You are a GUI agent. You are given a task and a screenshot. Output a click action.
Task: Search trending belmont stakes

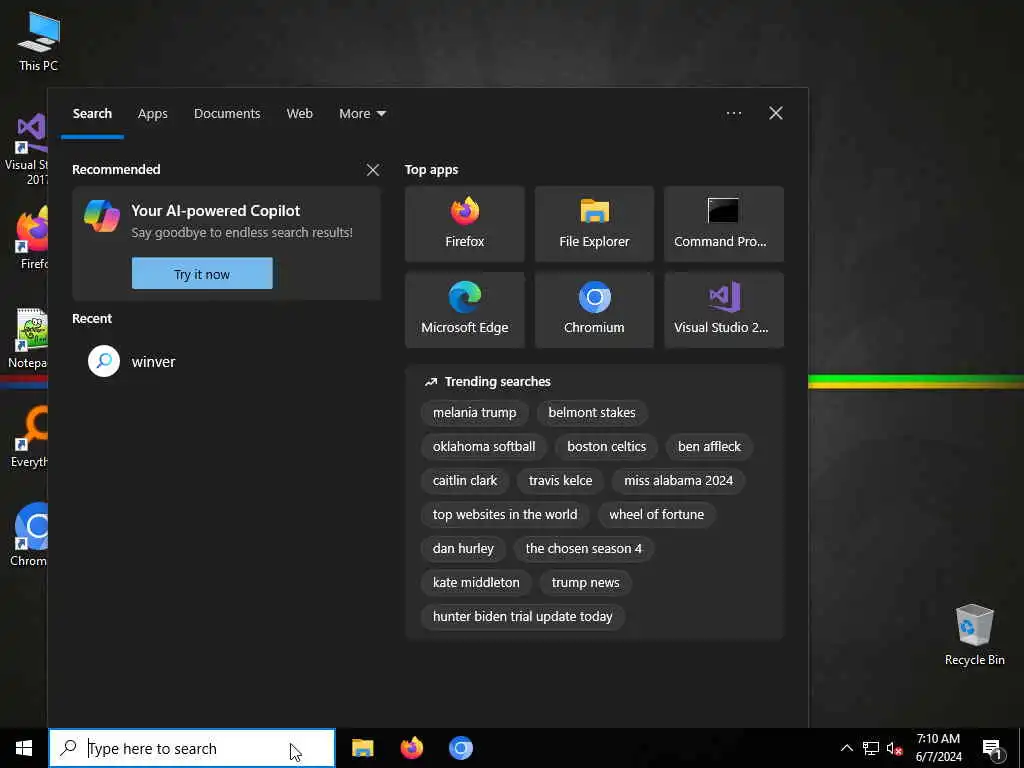tap(592, 413)
